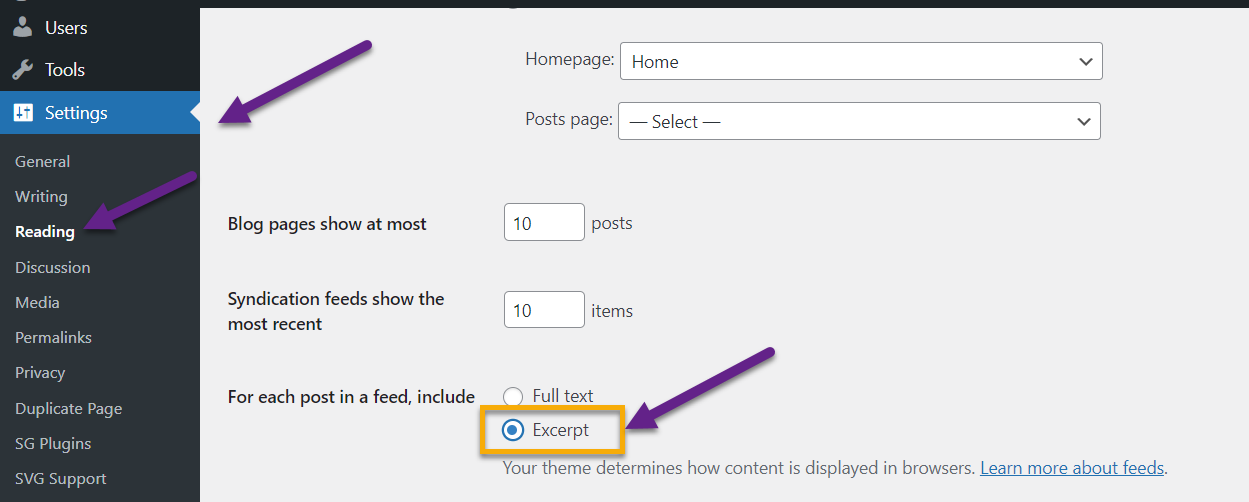Image resolution: width=1249 pixels, height=502 pixels.
Task: Click 'For each post in a feed, include' label
Action: coord(351,397)
